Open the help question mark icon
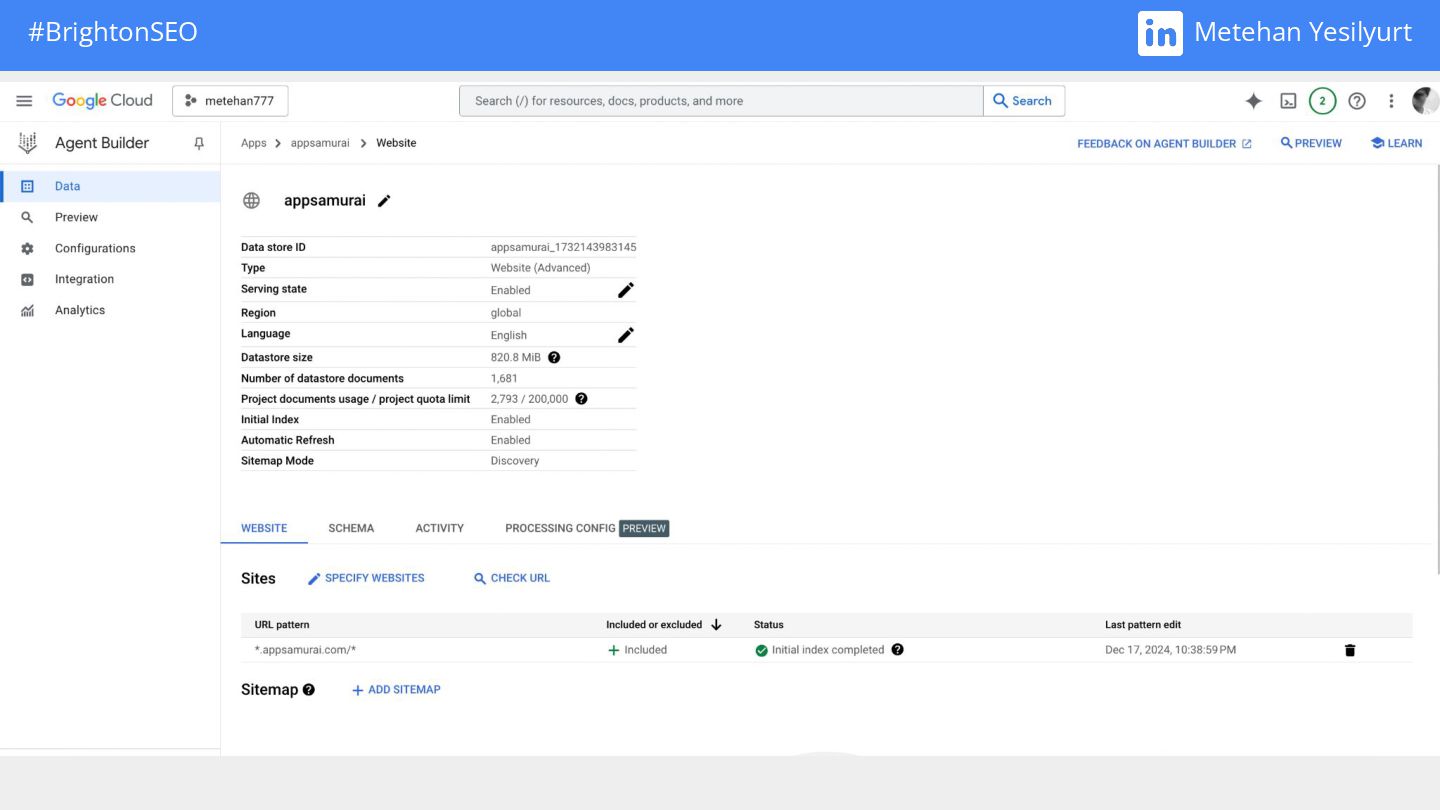1440x810 pixels. [x=1357, y=101]
